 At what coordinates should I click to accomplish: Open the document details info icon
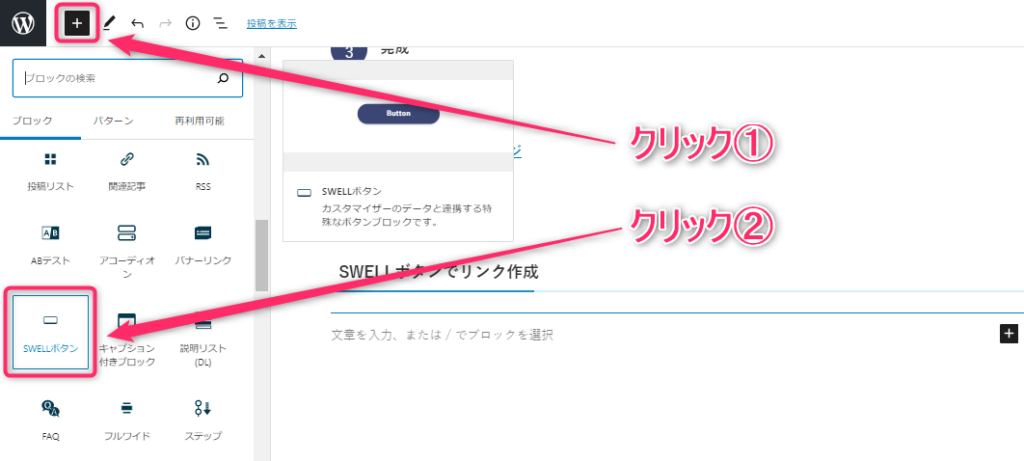pos(193,24)
